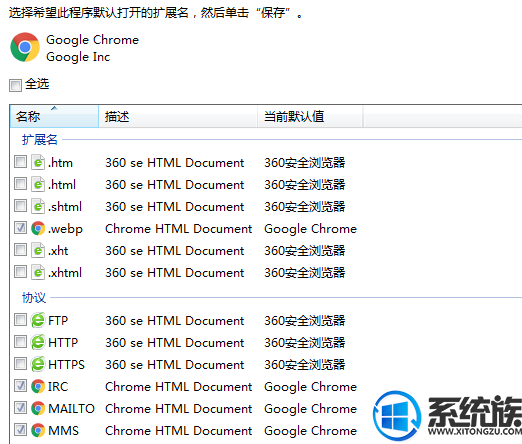Screen dimensions: 522x444
Task: Collapse the 协议 group header
Action: point(34,297)
